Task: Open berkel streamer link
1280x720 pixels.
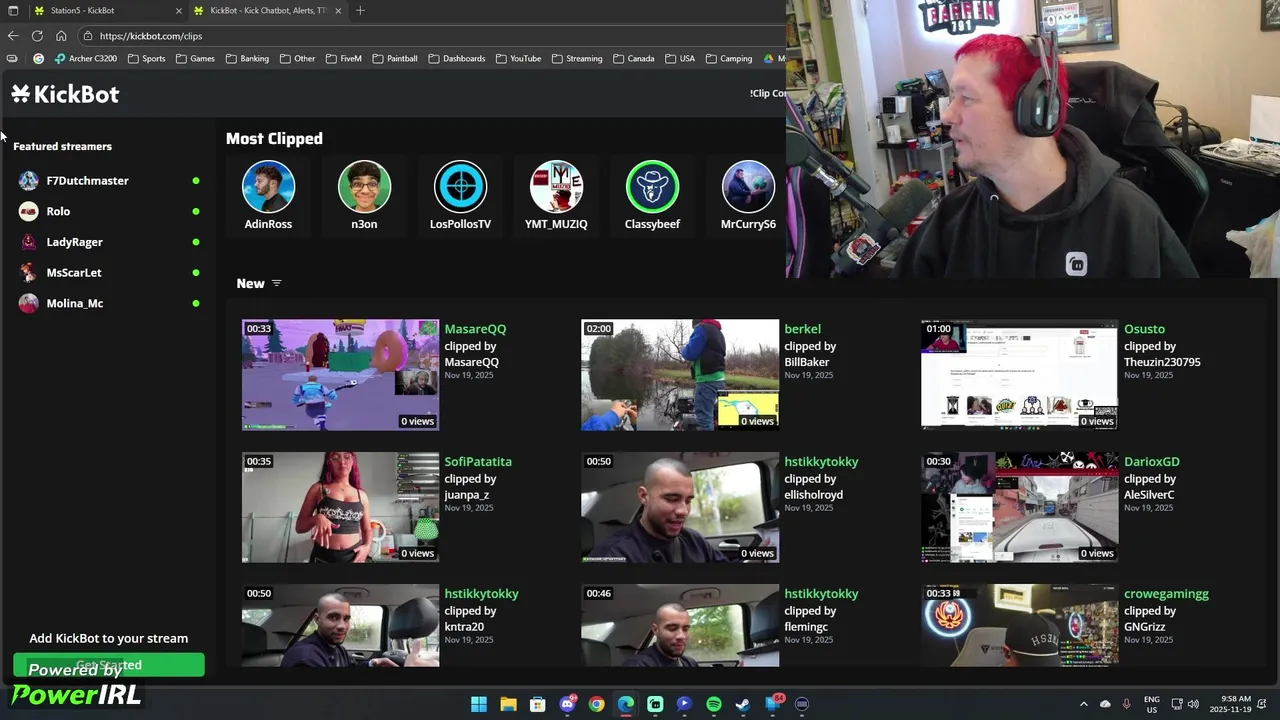Action: tap(802, 329)
